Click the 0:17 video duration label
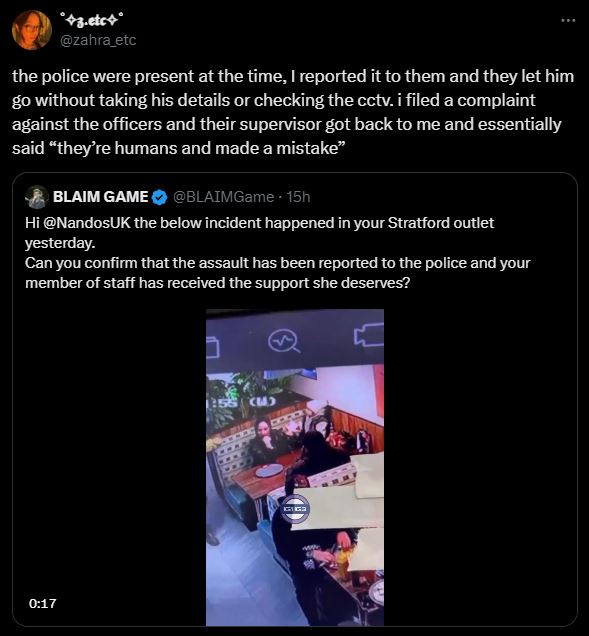Viewport: 589px width, 636px height. click(43, 604)
